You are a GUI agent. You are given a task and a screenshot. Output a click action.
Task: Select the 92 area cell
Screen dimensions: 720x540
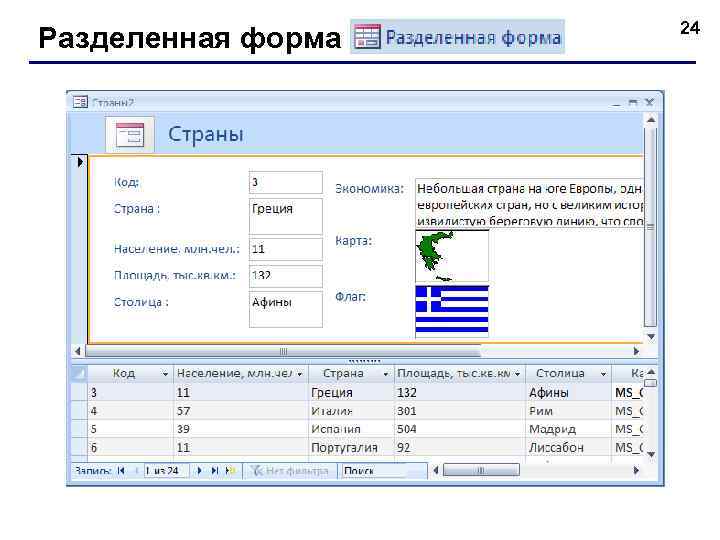tap(460, 448)
